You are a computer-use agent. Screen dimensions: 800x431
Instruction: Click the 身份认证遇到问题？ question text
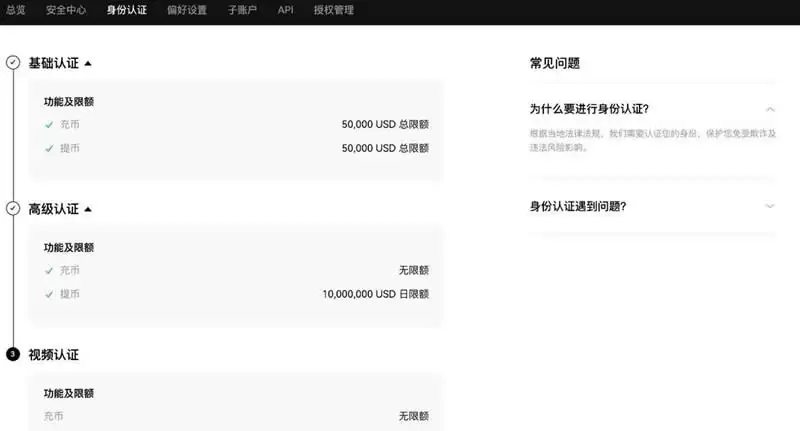[x=578, y=207]
